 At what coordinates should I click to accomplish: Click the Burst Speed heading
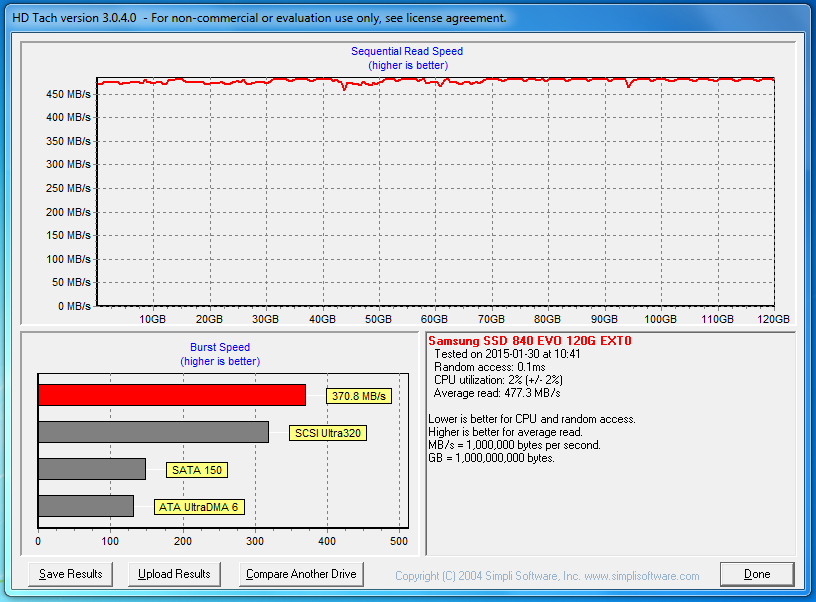coord(220,347)
